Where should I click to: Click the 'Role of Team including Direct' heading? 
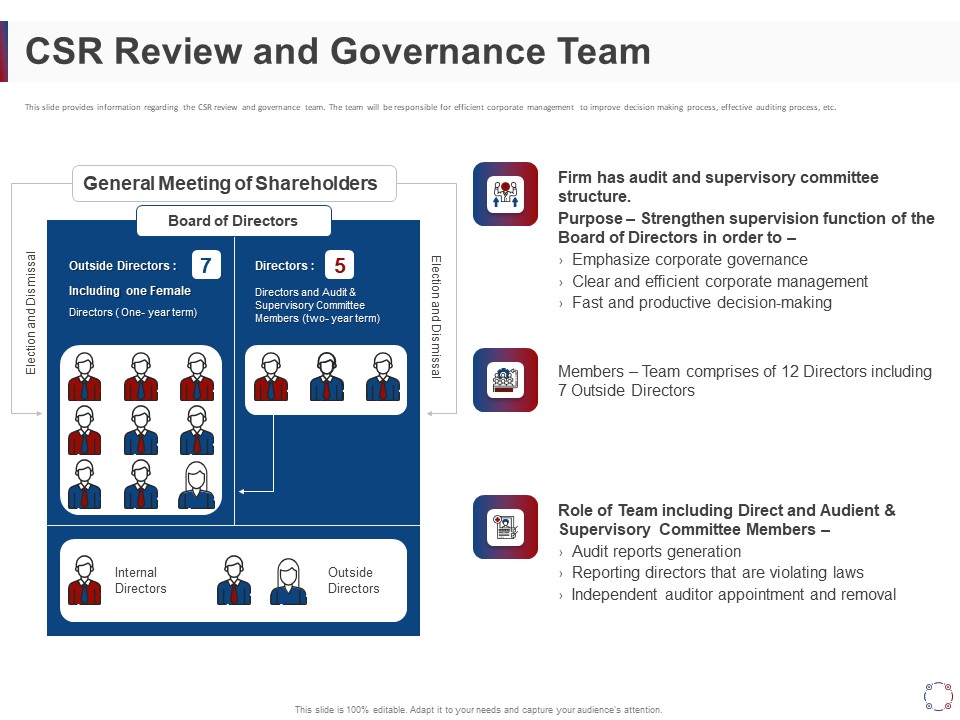coord(727,520)
